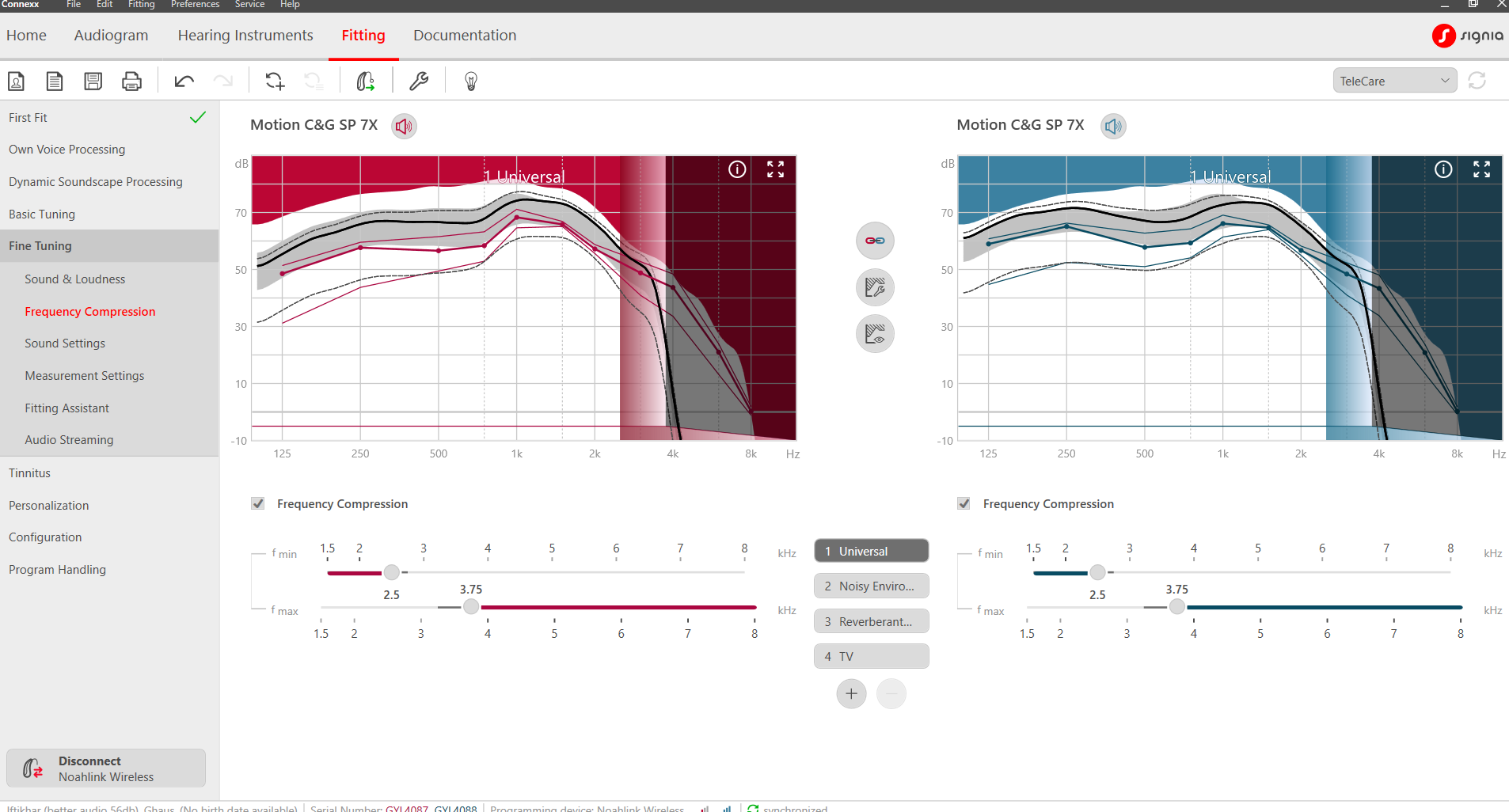
Task: Select program 4 TV
Action: (x=871, y=656)
